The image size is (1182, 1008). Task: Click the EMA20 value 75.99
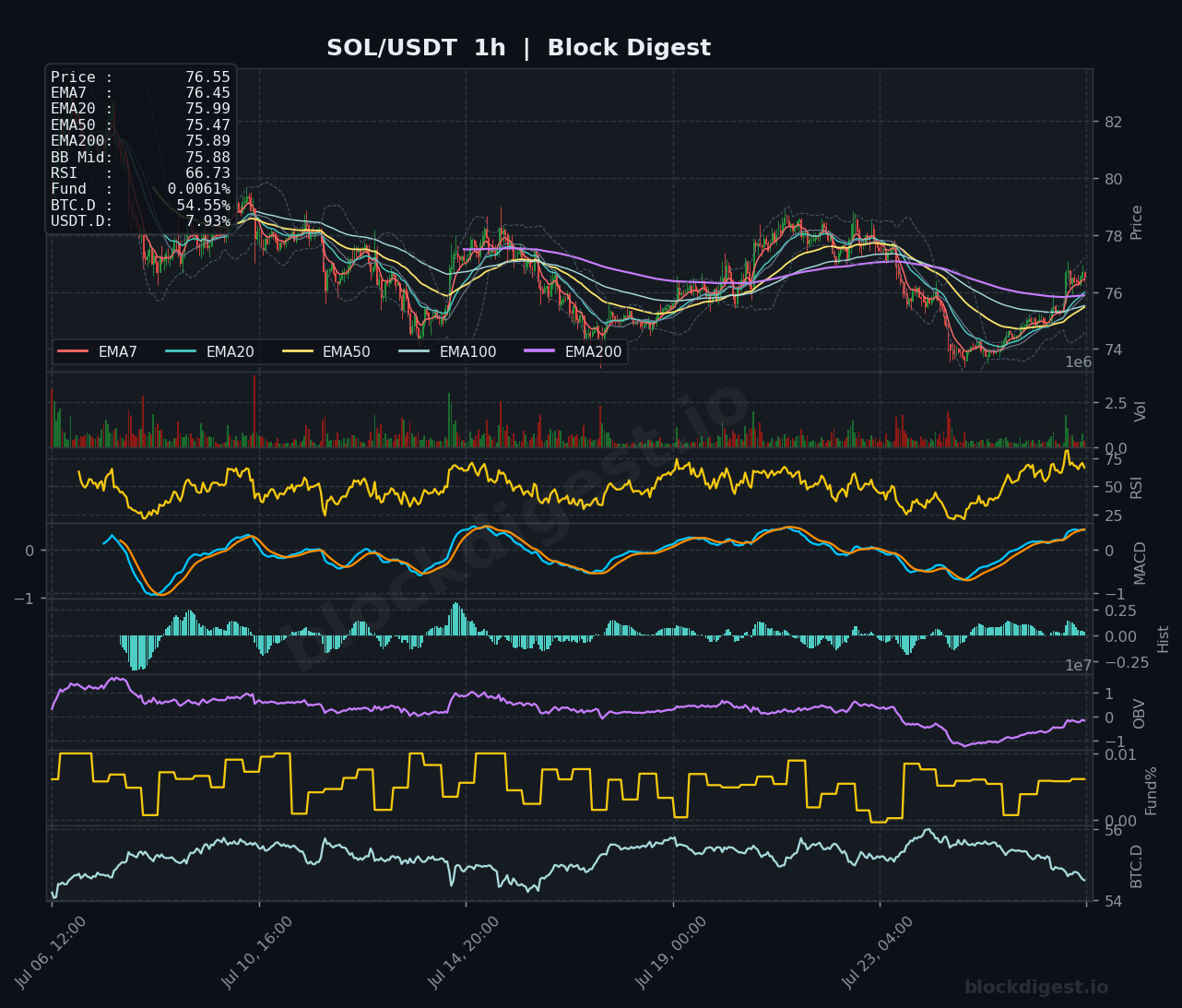207,109
